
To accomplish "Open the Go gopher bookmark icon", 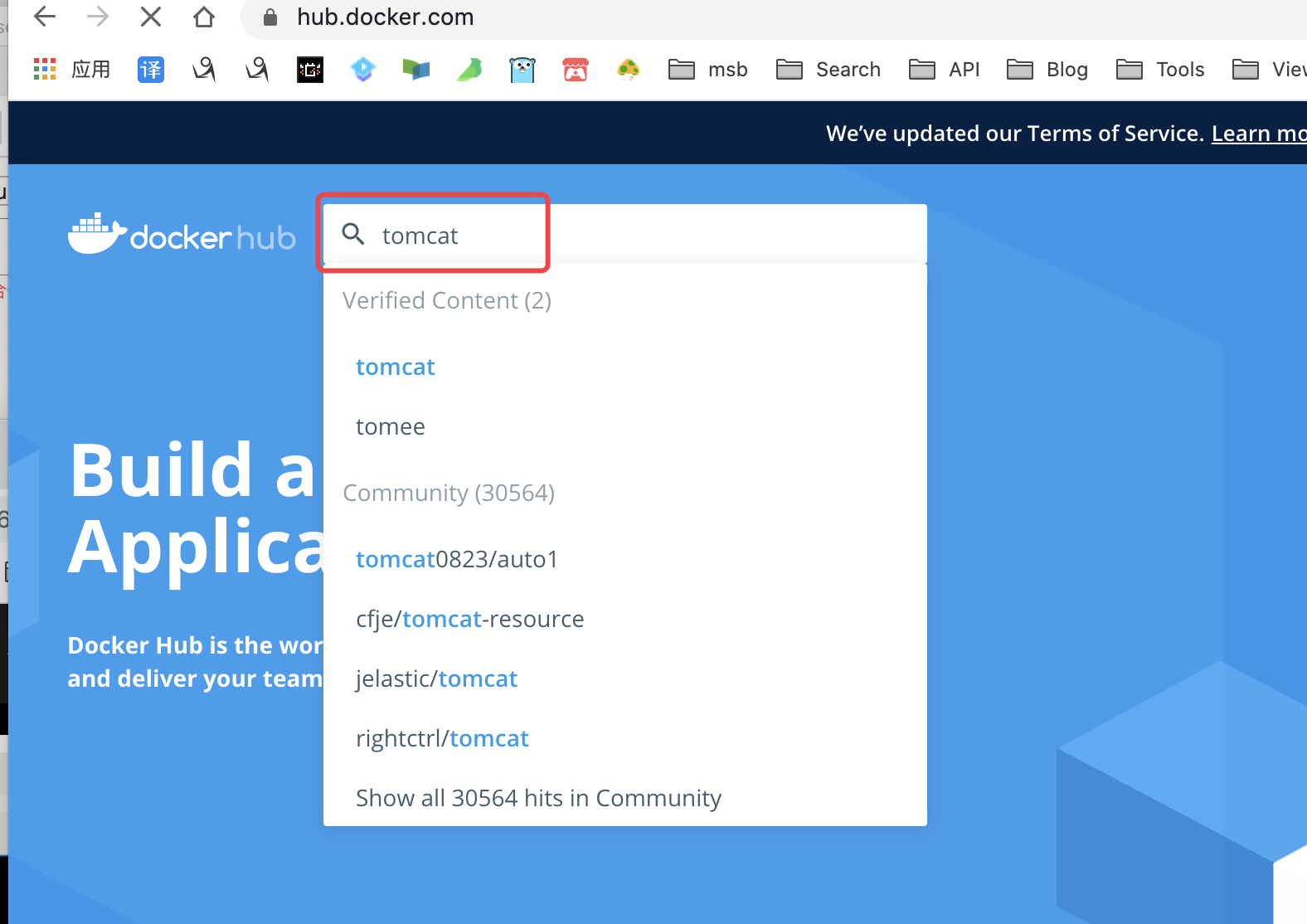I will (522, 70).
